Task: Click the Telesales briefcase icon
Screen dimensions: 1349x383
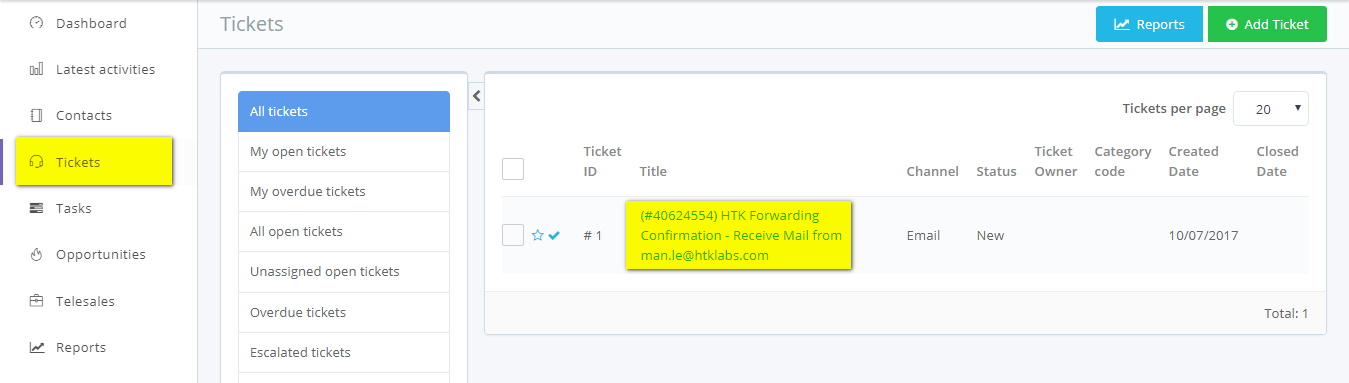Action: pos(37,301)
